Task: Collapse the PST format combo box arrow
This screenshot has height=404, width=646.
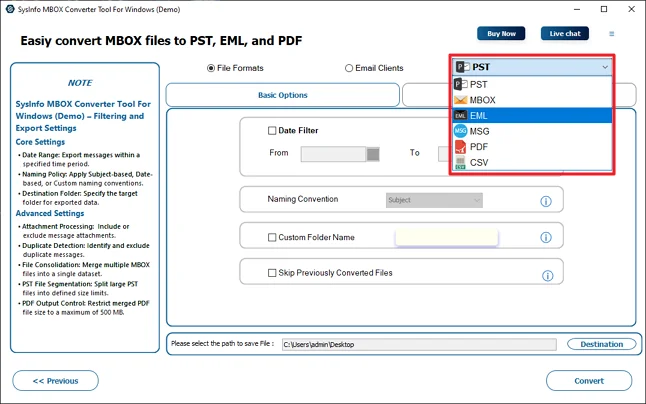Action: [605, 67]
